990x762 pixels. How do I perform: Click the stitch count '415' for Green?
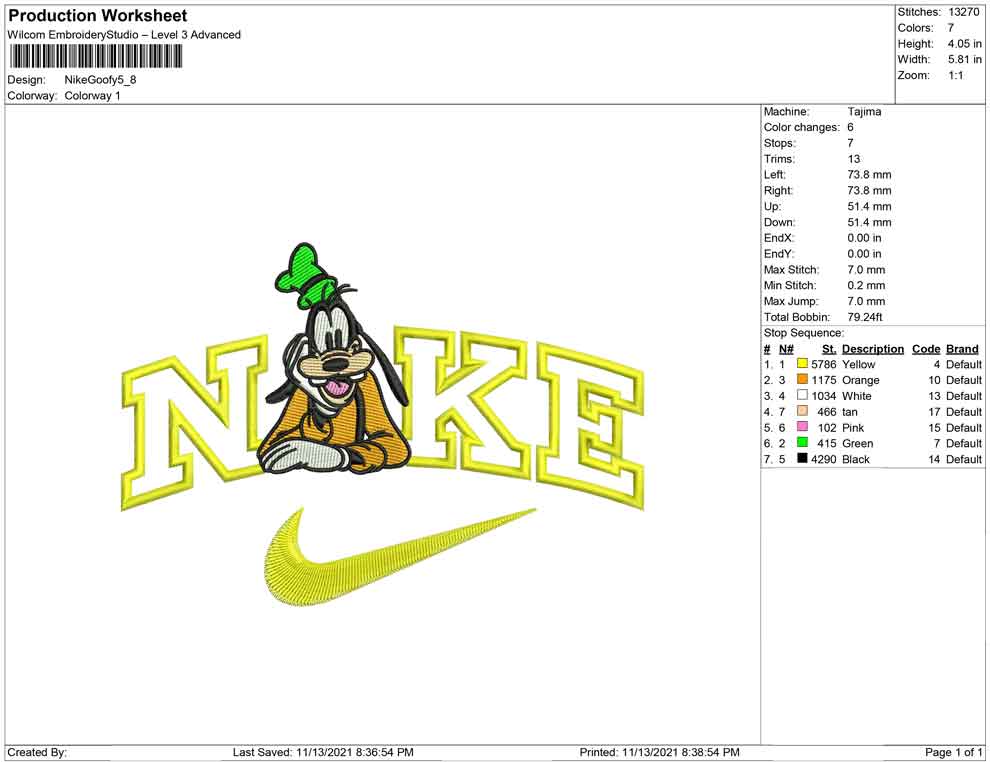pyautogui.click(x=827, y=443)
